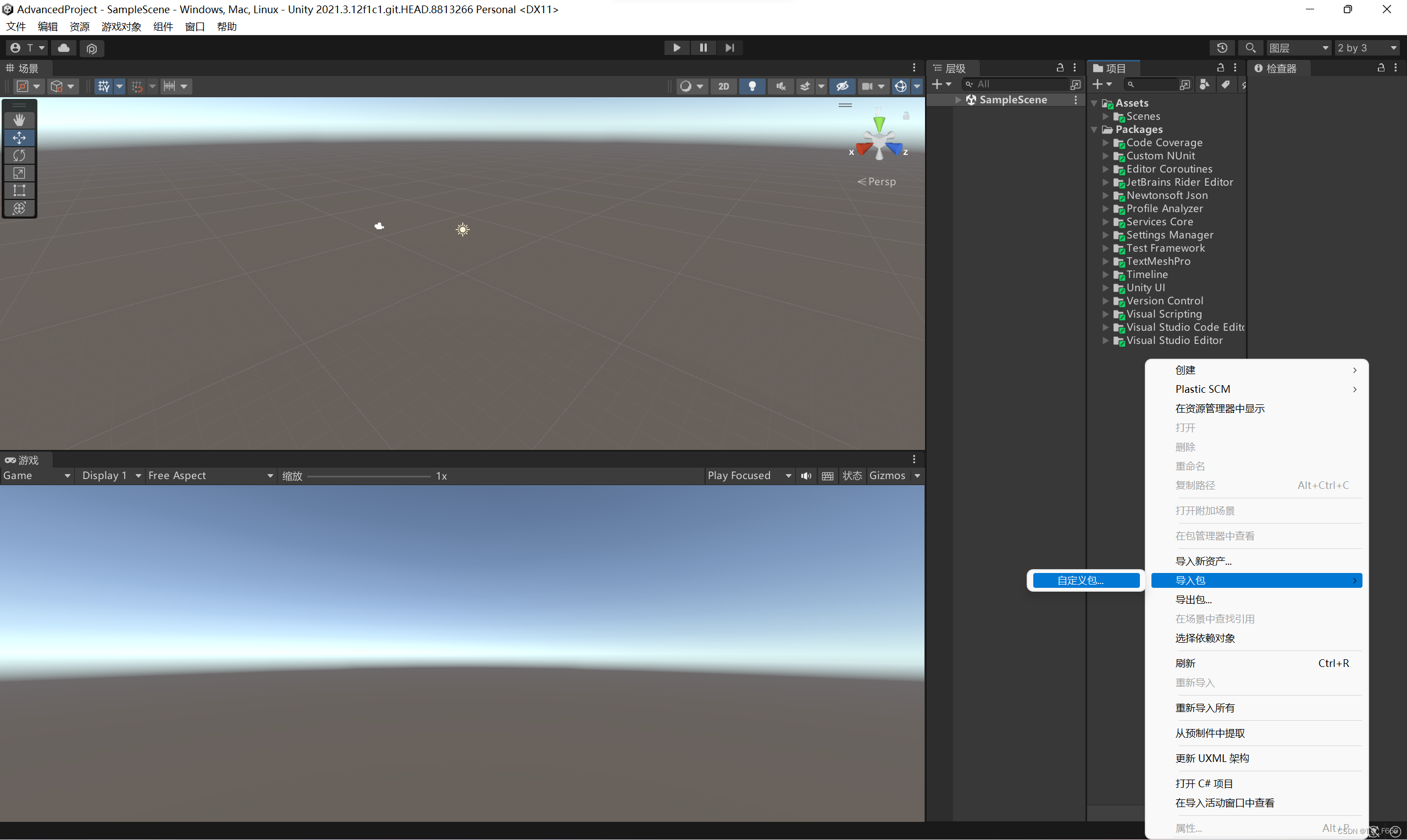Toggle scene lighting lightbulb

(x=752, y=86)
